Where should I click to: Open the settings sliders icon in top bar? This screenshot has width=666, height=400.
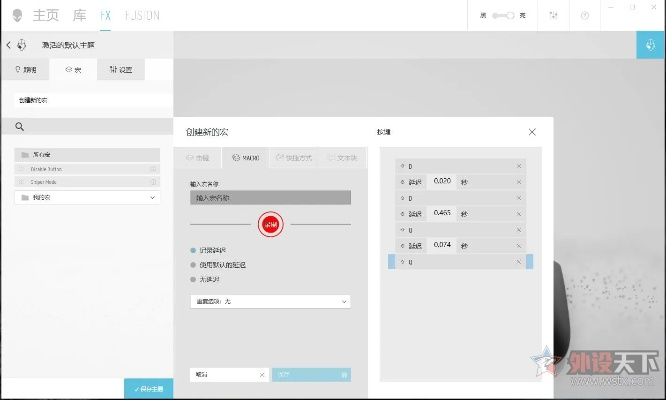coord(554,15)
